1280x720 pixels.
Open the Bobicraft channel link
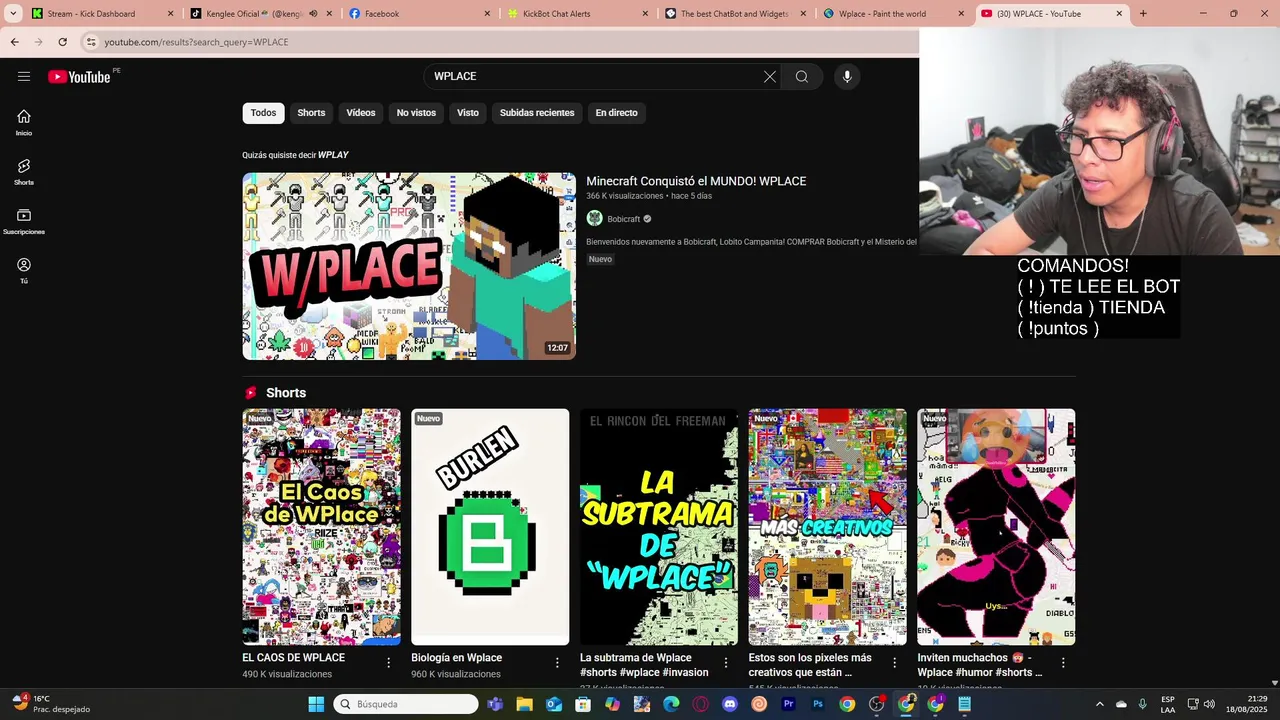point(623,219)
